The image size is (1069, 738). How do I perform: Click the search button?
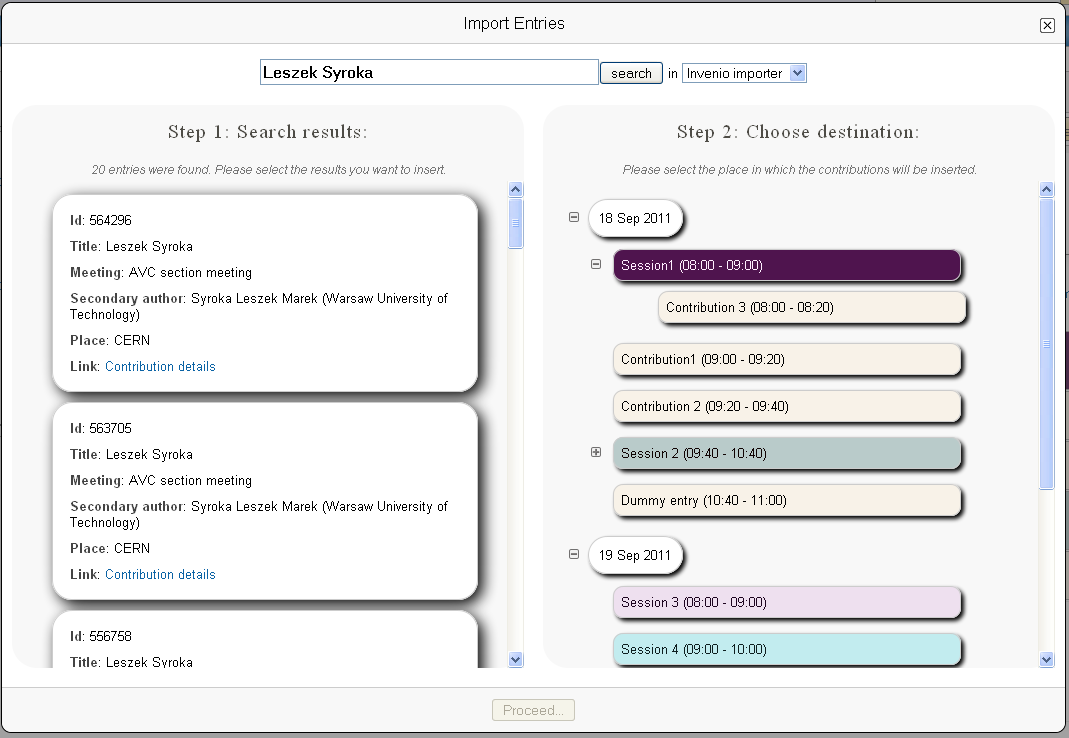[631, 73]
